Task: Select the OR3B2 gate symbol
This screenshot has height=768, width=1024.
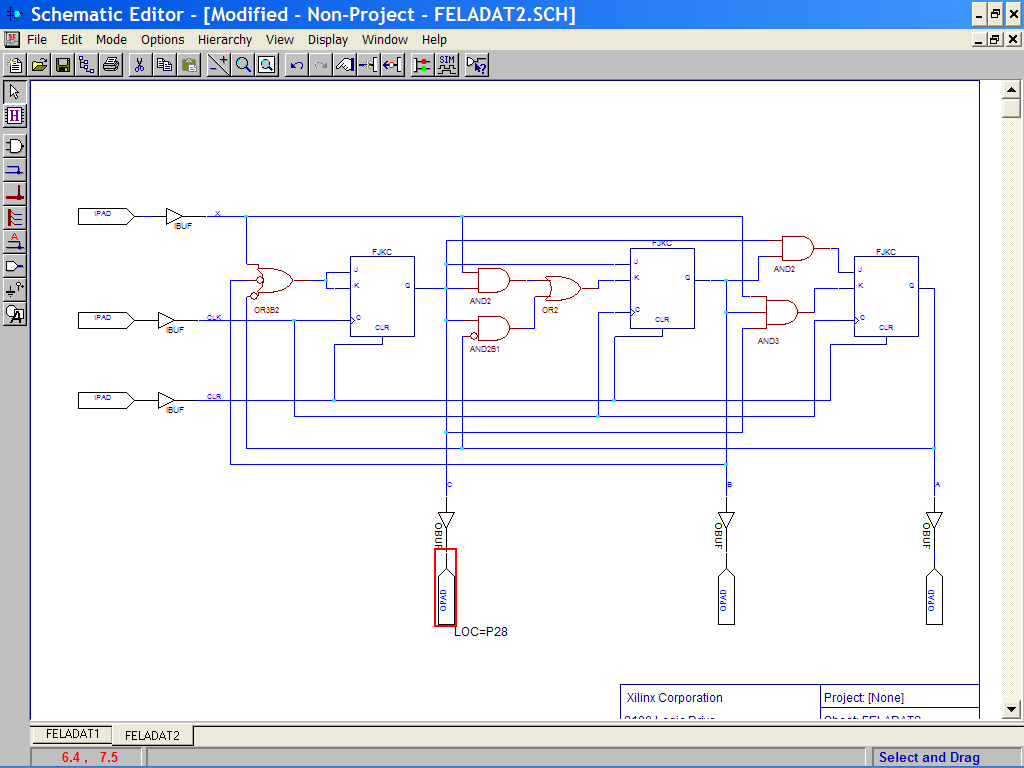Action: 273,281
